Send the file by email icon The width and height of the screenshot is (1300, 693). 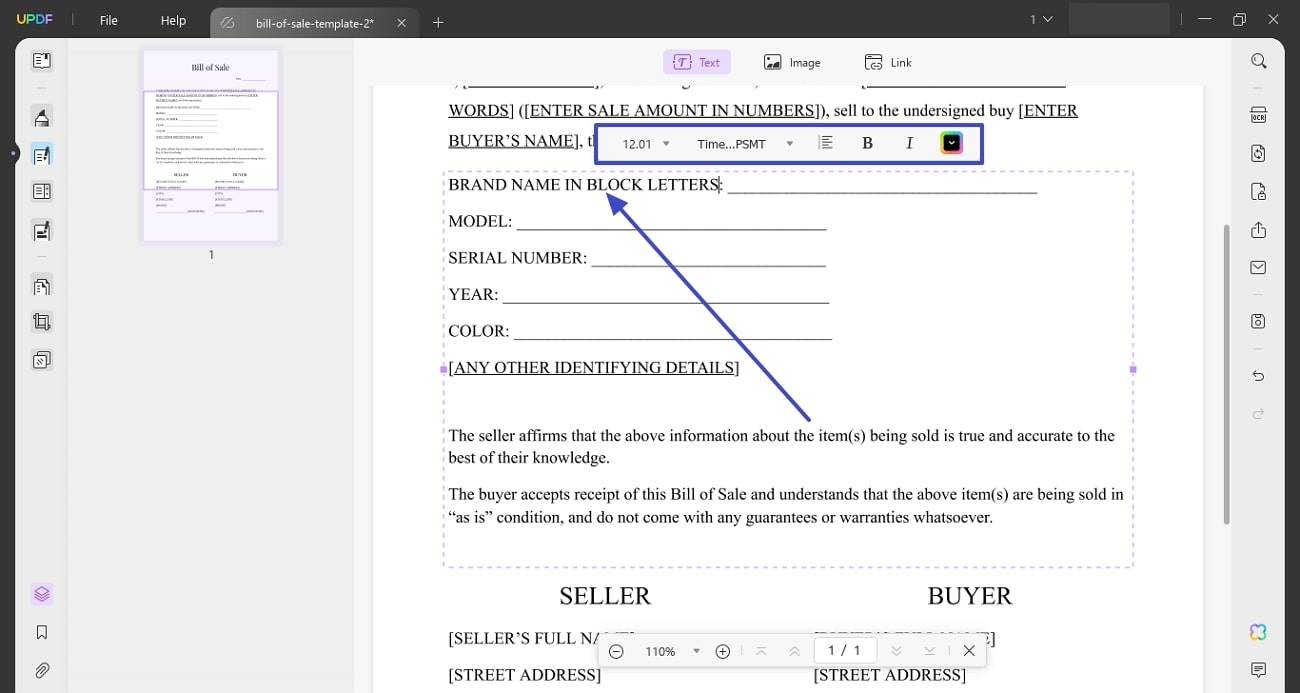point(1258,267)
